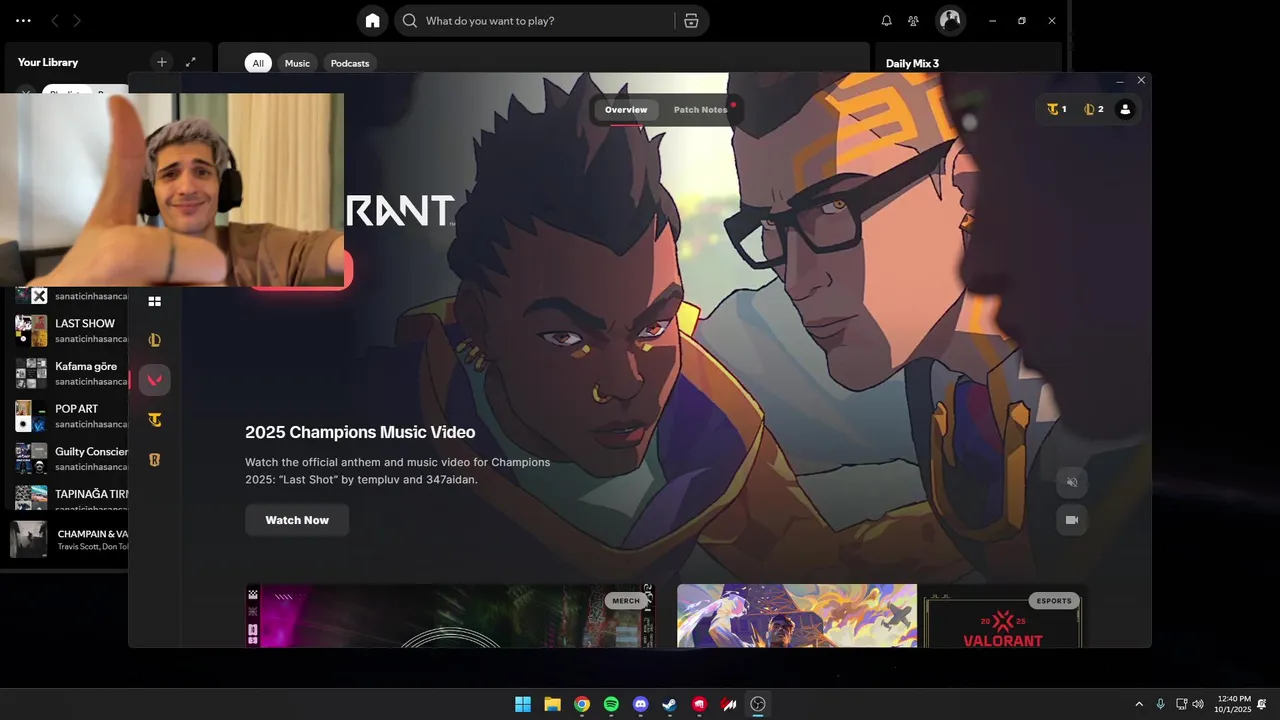Image resolution: width=1280 pixels, height=720 pixels.
Task: Click the Daily Mix 3 title
Action: 912,63
